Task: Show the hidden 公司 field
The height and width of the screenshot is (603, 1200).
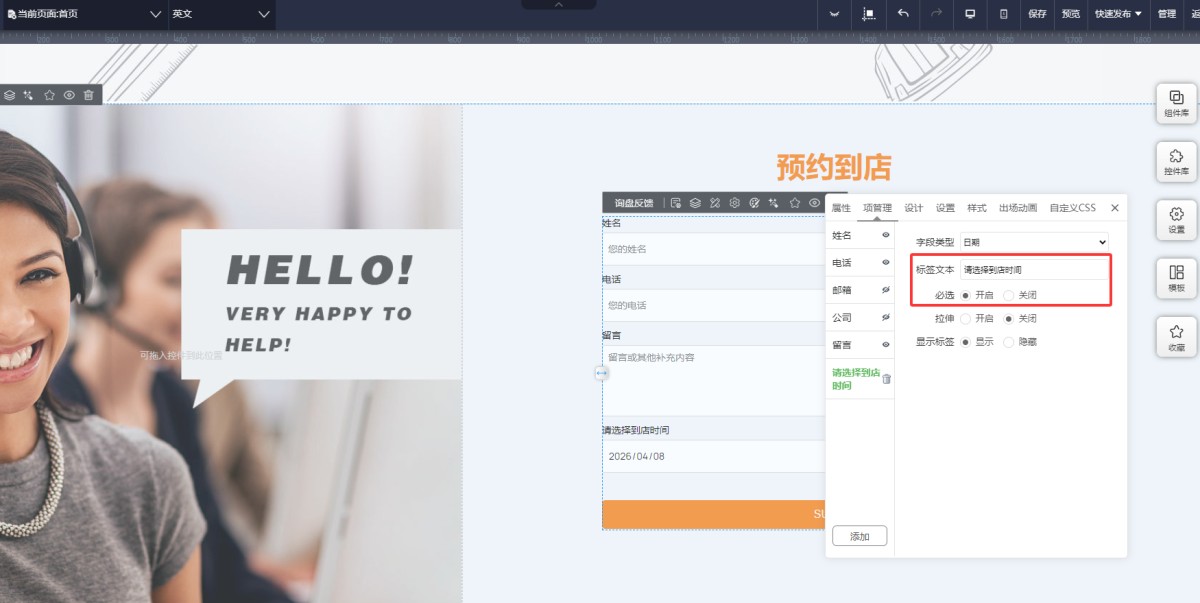Action: (886, 317)
